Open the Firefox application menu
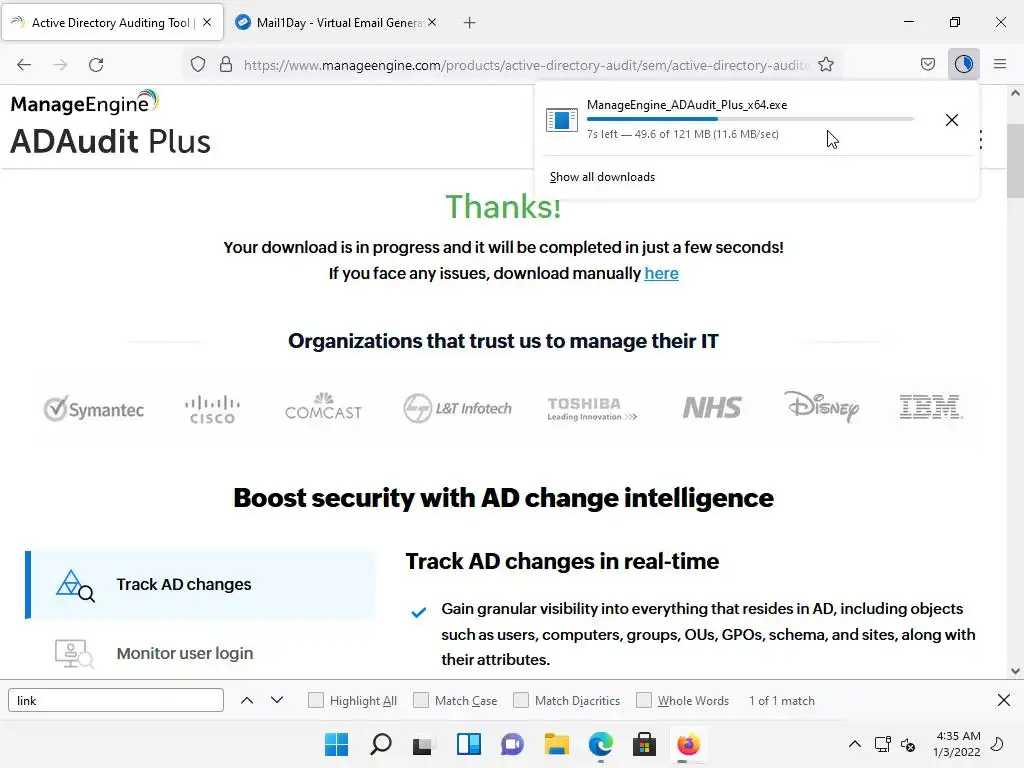 [1000, 65]
